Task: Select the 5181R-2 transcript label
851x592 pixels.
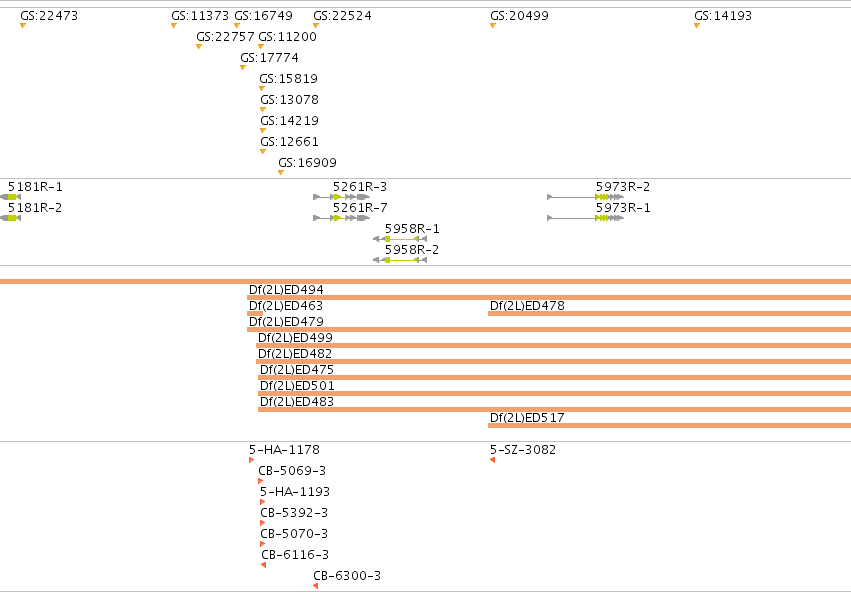Action: (35, 208)
